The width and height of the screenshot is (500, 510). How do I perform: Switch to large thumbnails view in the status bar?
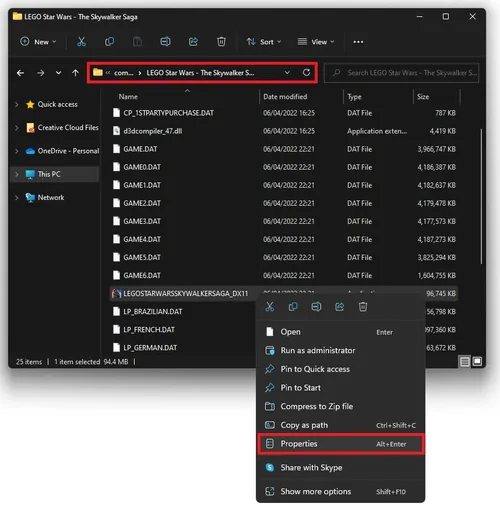(477, 361)
